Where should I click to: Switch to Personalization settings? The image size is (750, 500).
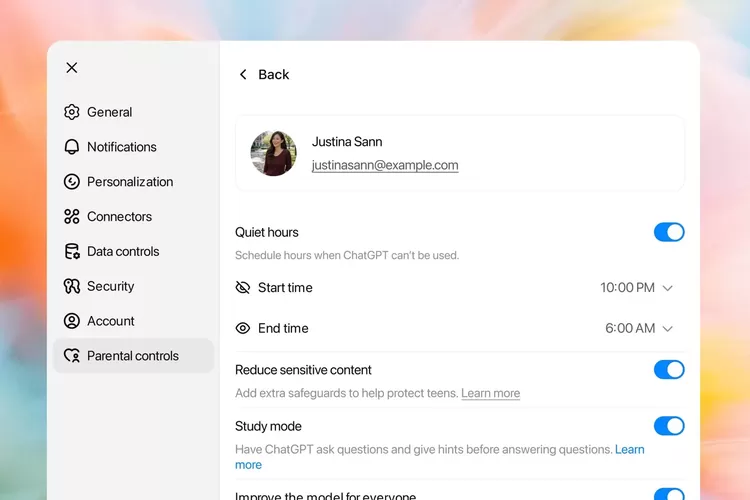[133, 182]
